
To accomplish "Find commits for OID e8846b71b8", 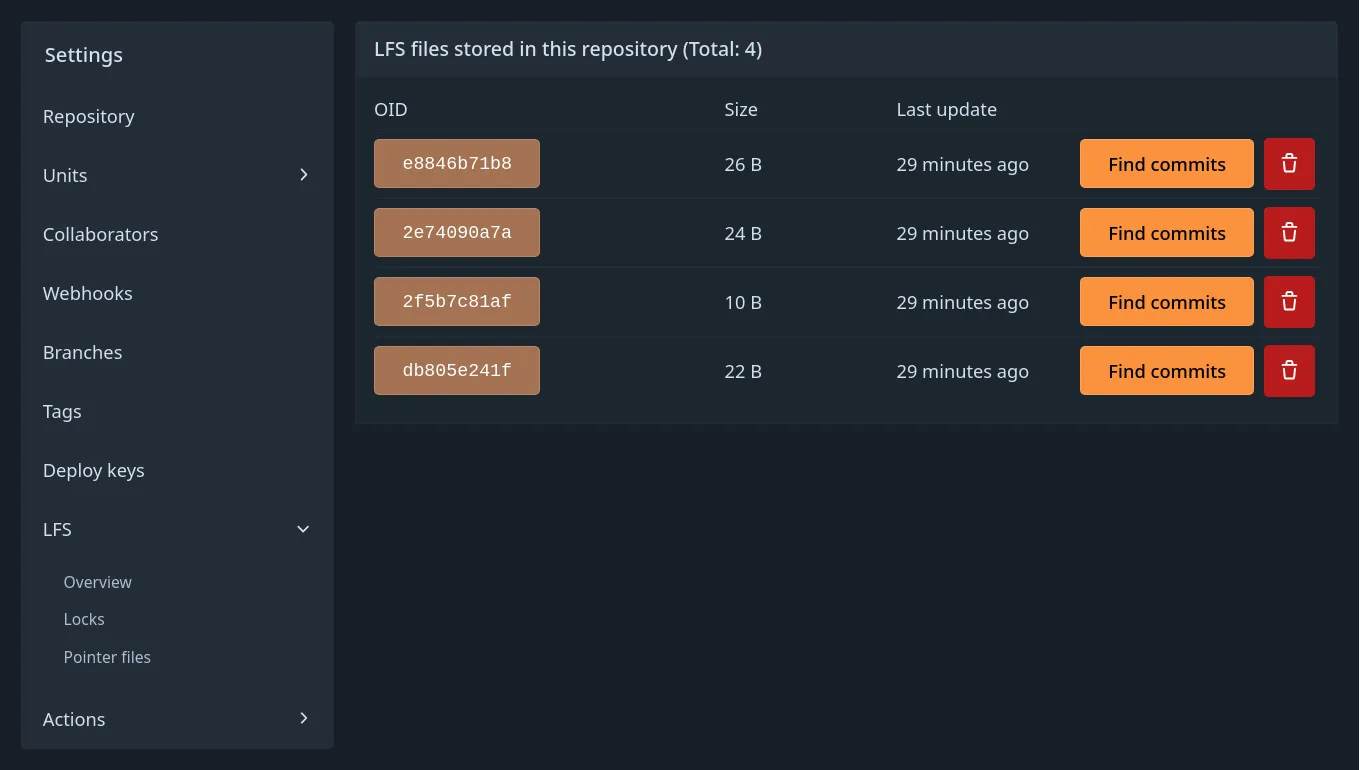I will coord(1167,164).
